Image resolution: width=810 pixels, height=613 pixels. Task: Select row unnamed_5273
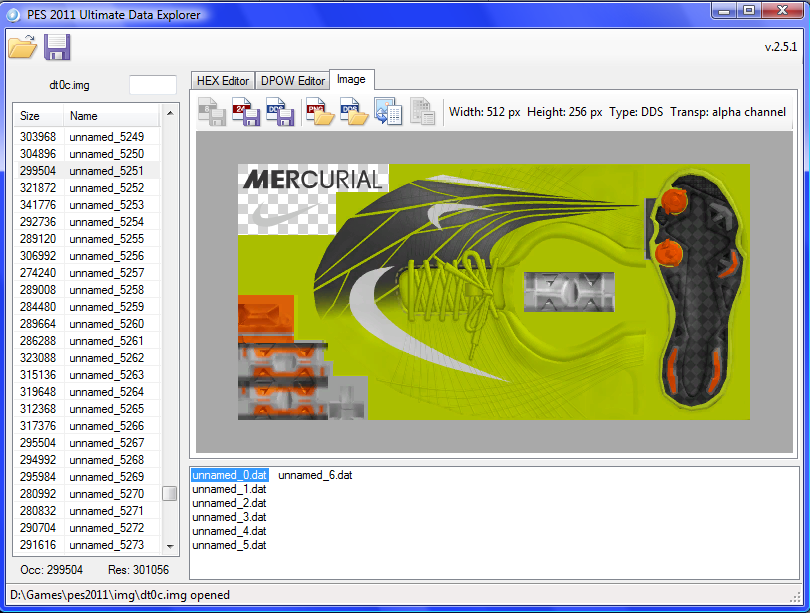87,545
